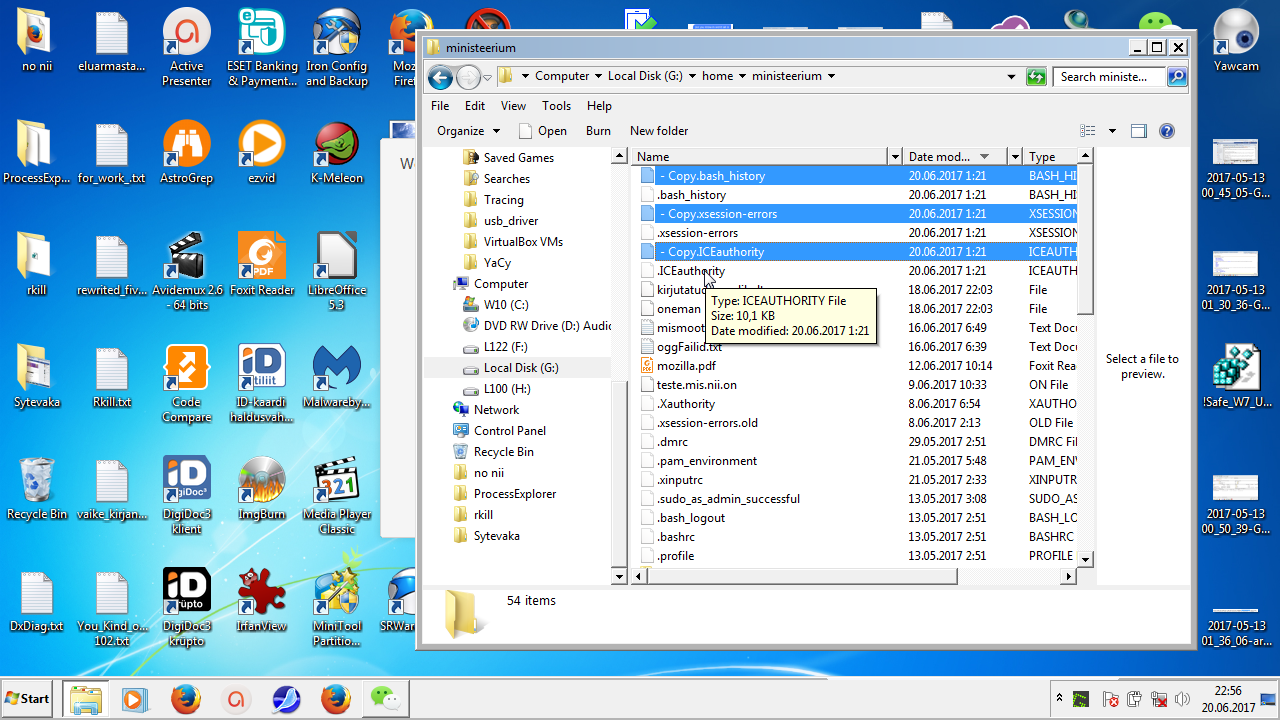This screenshot has height=720, width=1280.
Task: Open the Organize dropdown menu
Action: coord(468,131)
